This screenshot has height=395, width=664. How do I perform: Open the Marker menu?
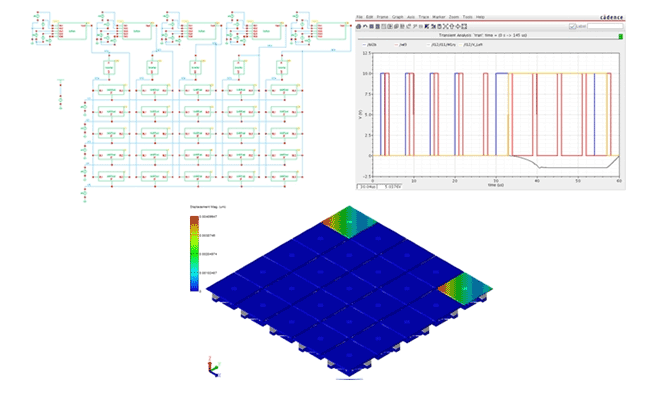[x=439, y=17]
